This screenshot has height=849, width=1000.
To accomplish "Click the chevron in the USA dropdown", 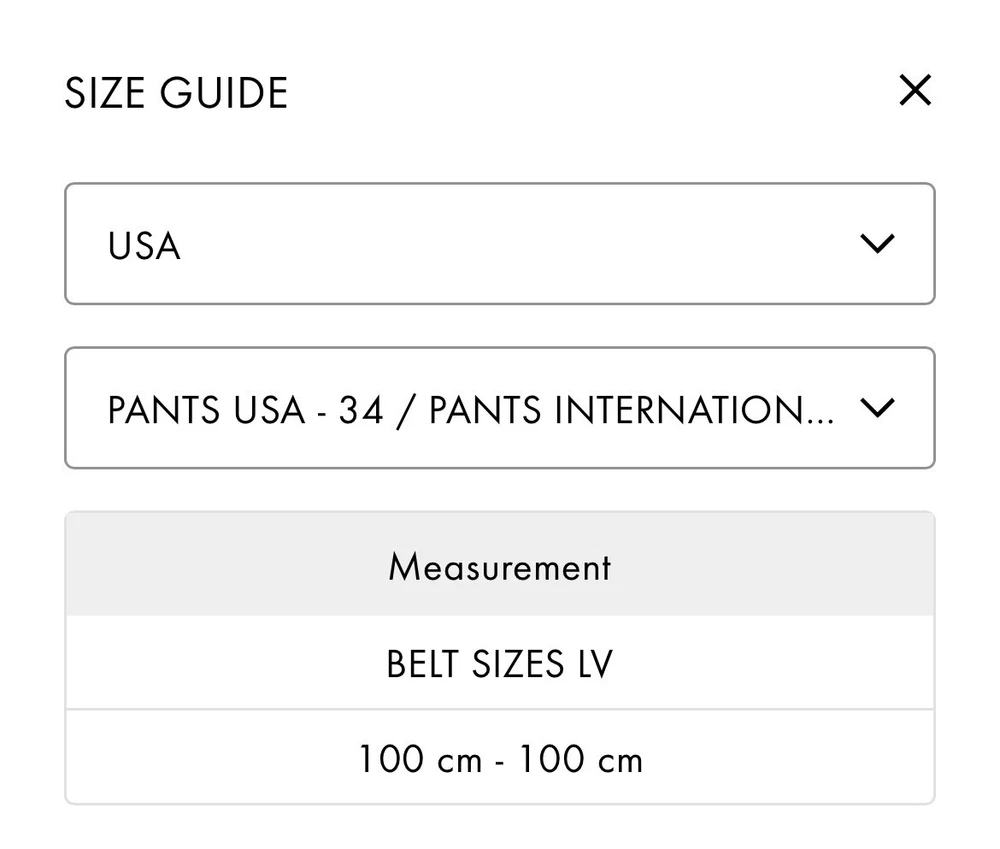I will point(876,243).
